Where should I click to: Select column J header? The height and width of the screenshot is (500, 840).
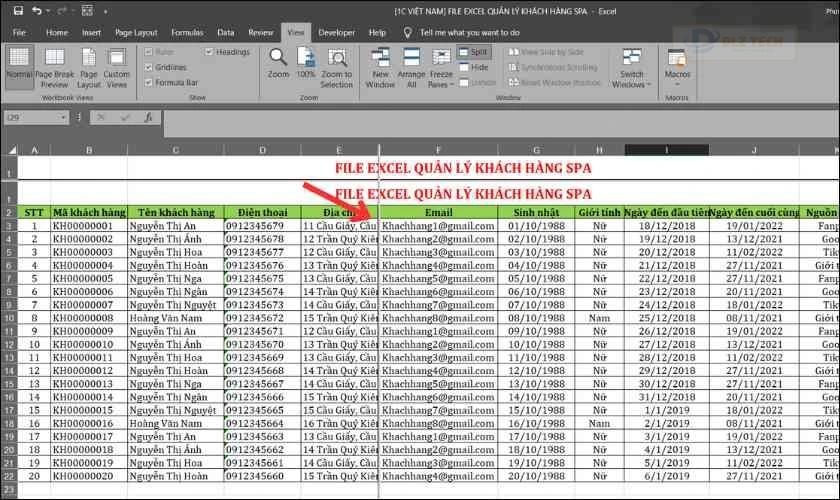click(x=754, y=150)
